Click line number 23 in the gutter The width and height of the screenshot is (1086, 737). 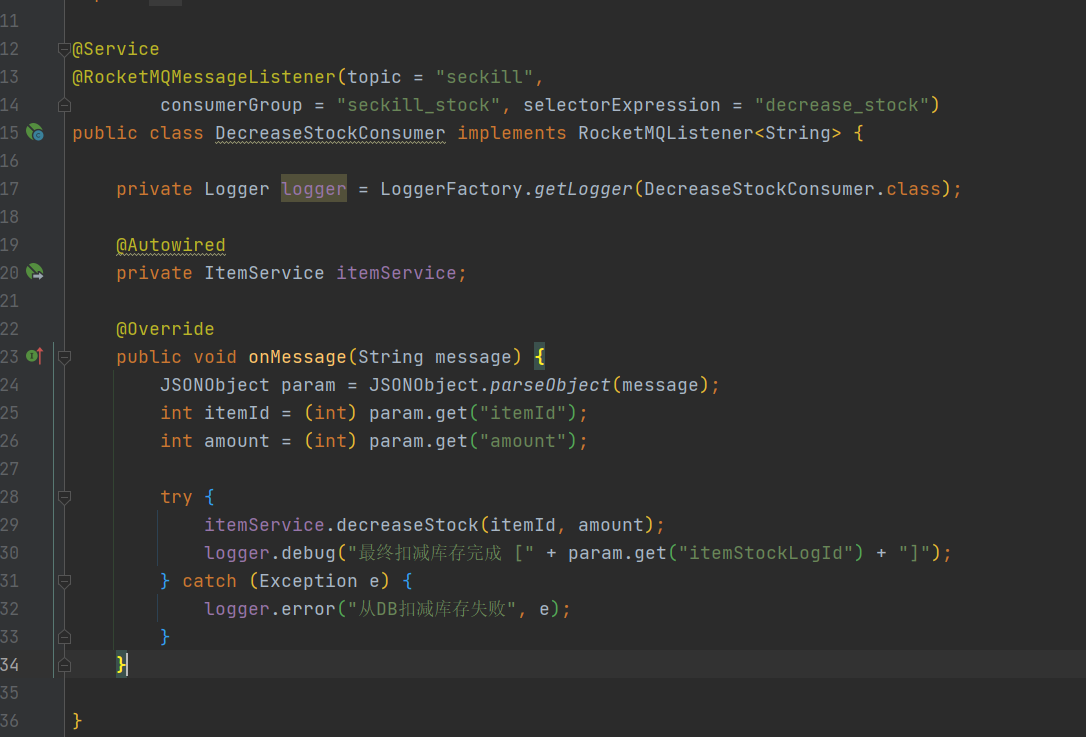pyautogui.click(x=9, y=357)
